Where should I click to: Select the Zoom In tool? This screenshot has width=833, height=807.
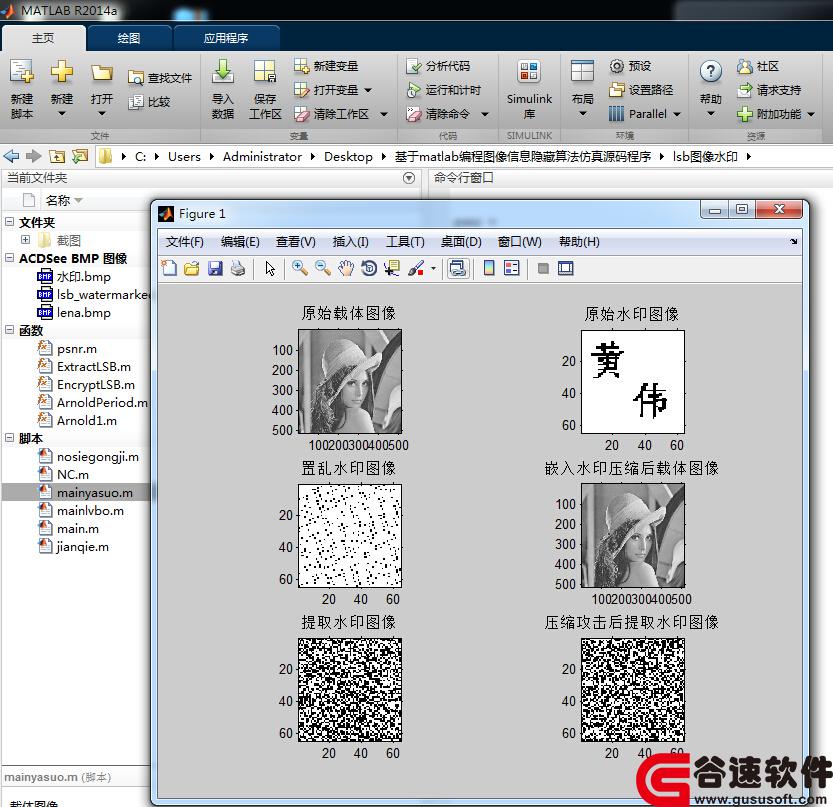[x=300, y=268]
